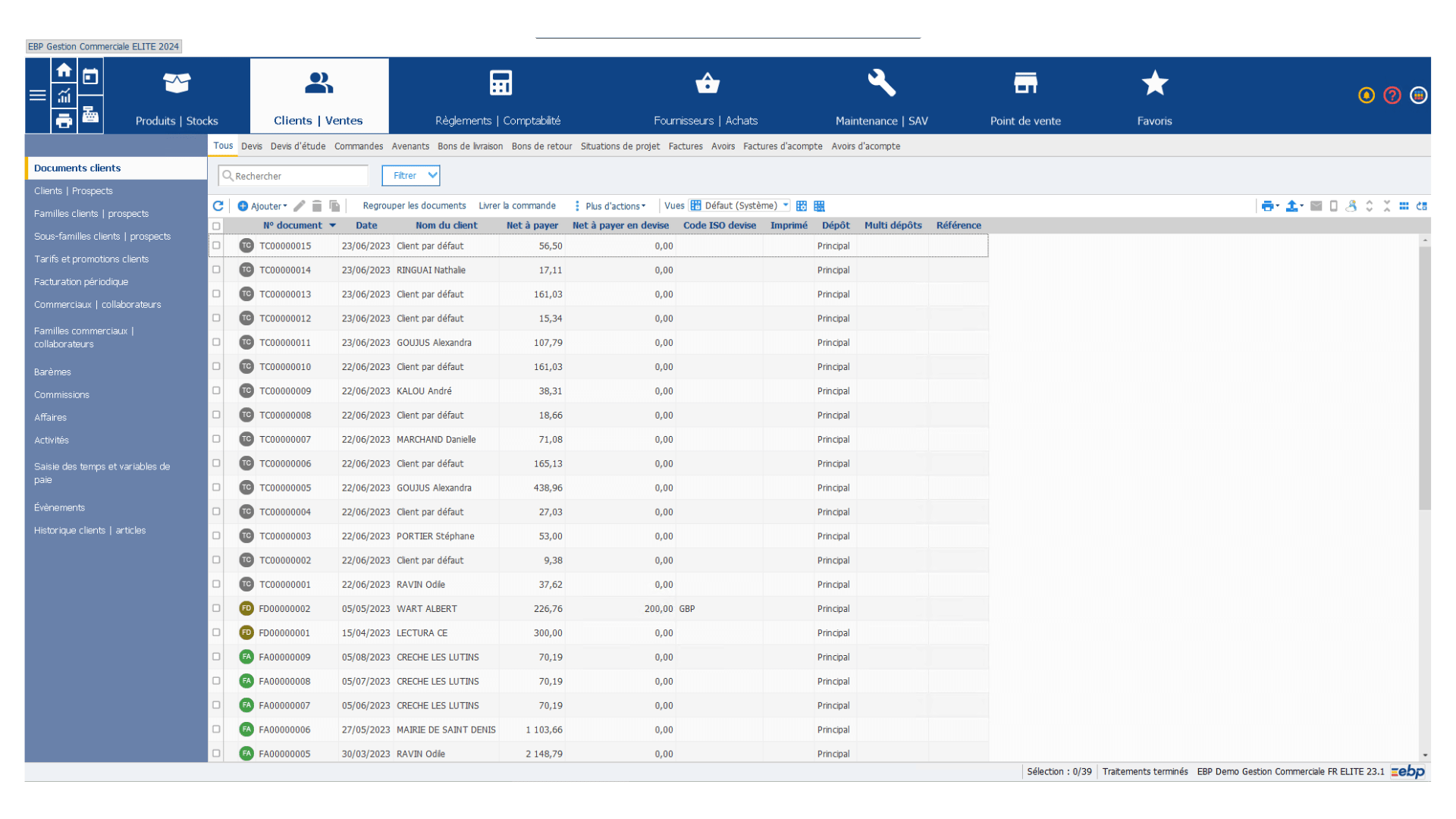Tick the checkbox next to FD00000002
This screenshot has width=1456, height=819.
coord(216,608)
